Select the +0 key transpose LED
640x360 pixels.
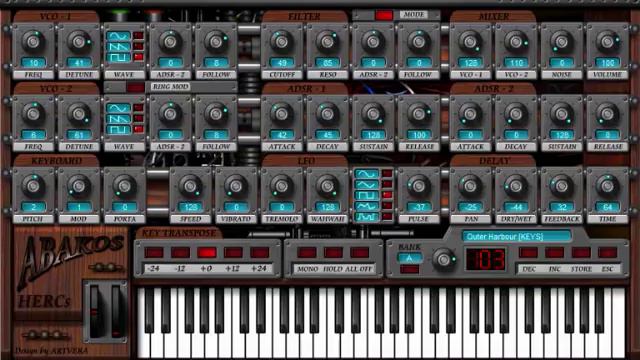point(207,252)
